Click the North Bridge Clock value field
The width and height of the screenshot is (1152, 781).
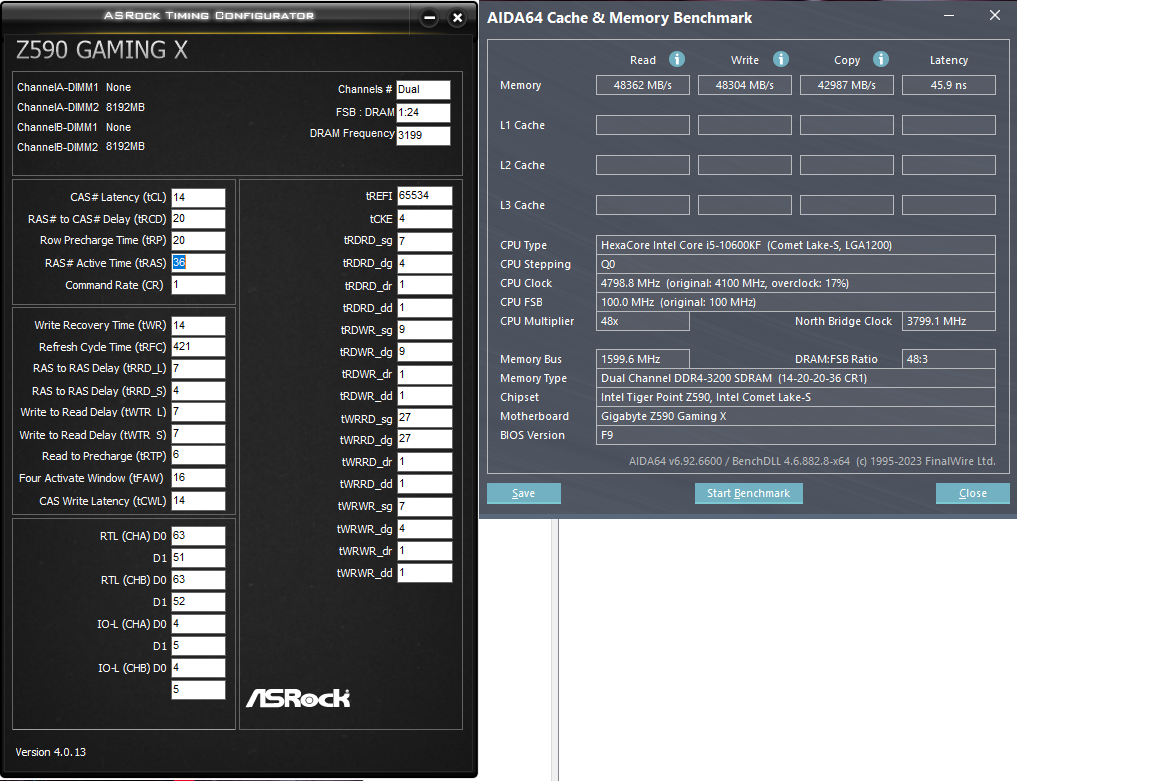948,321
